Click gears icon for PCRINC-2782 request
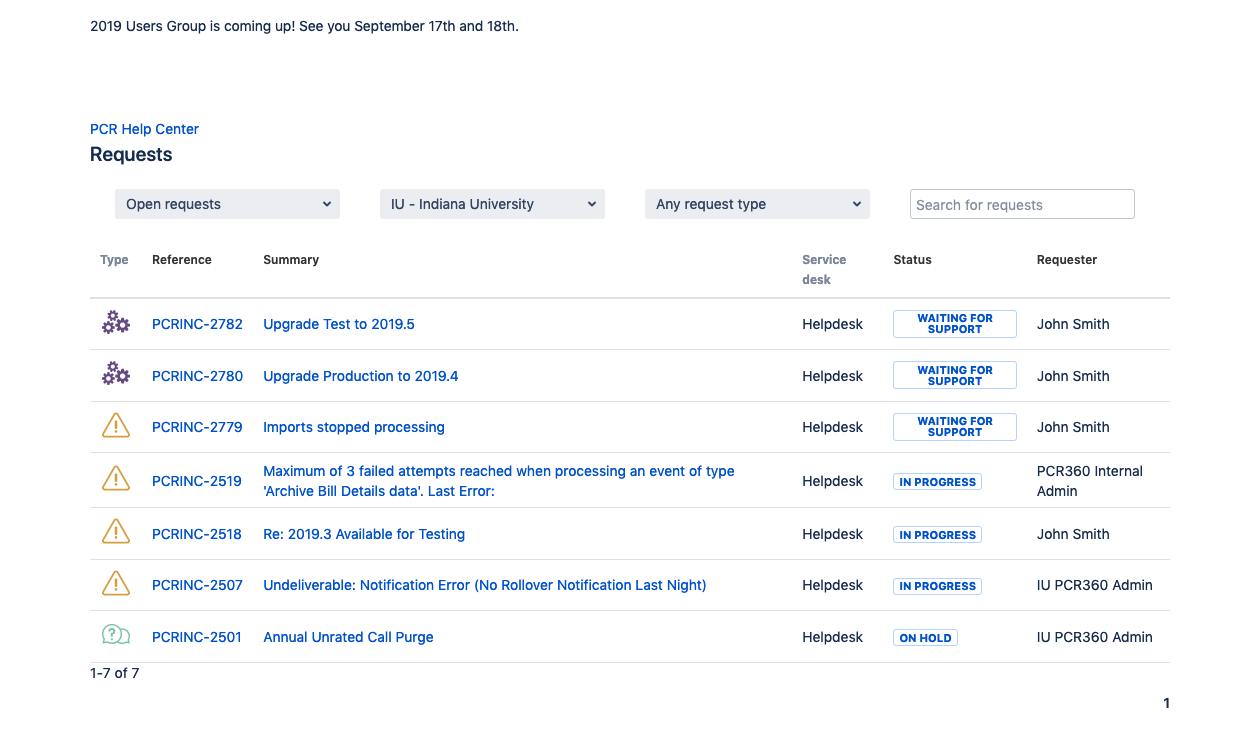The width and height of the screenshot is (1255, 738). 116,323
